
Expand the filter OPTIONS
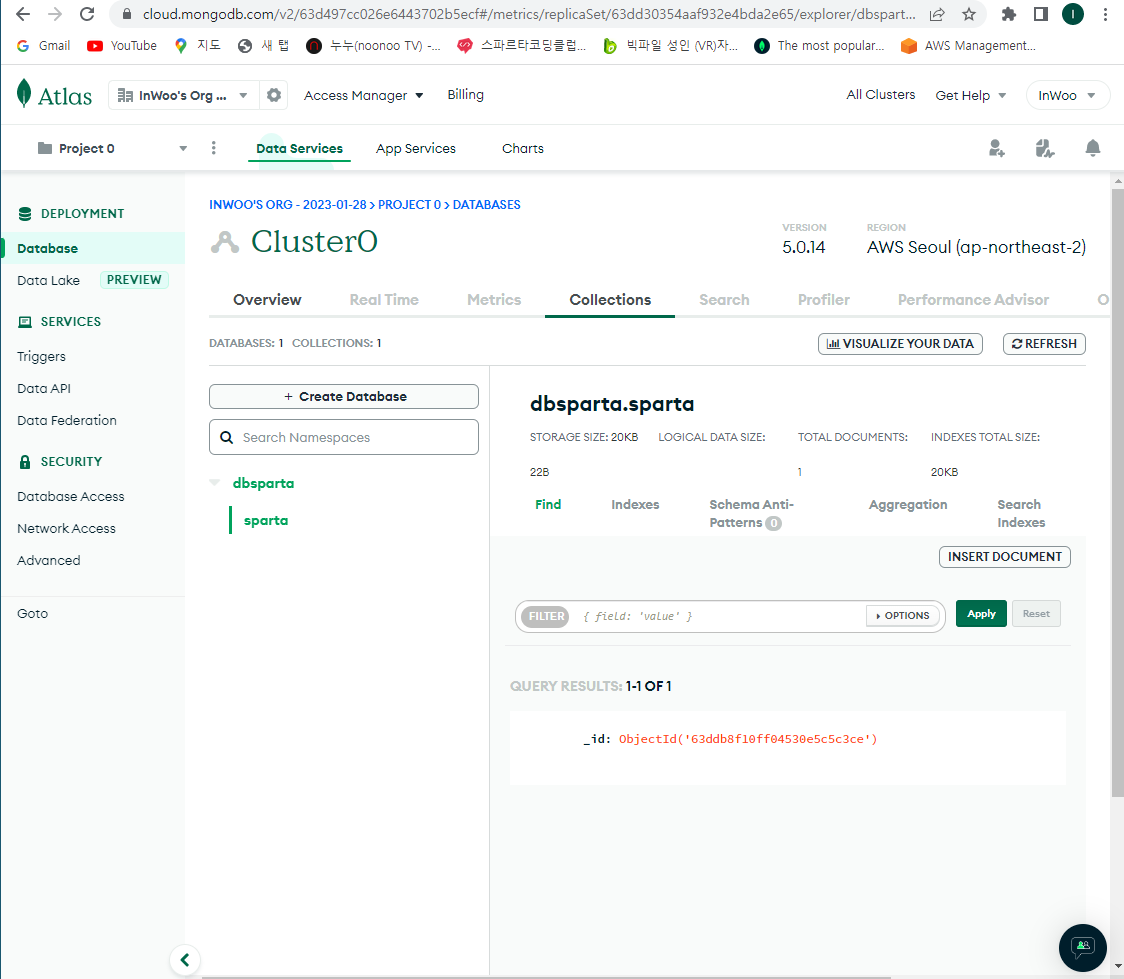click(903, 616)
